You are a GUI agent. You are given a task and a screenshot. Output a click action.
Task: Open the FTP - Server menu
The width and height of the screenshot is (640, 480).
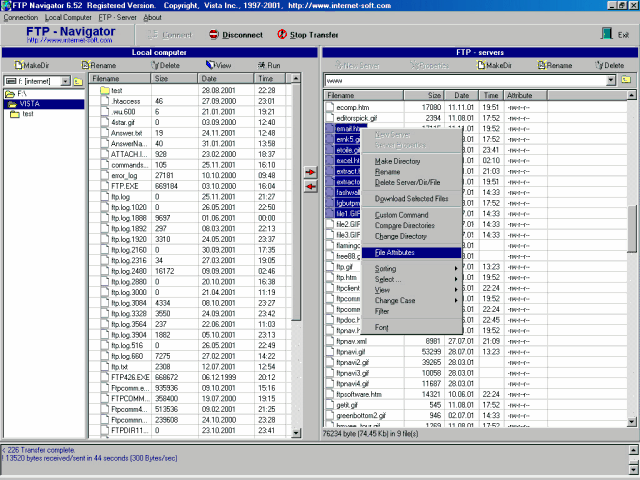pos(118,18)
